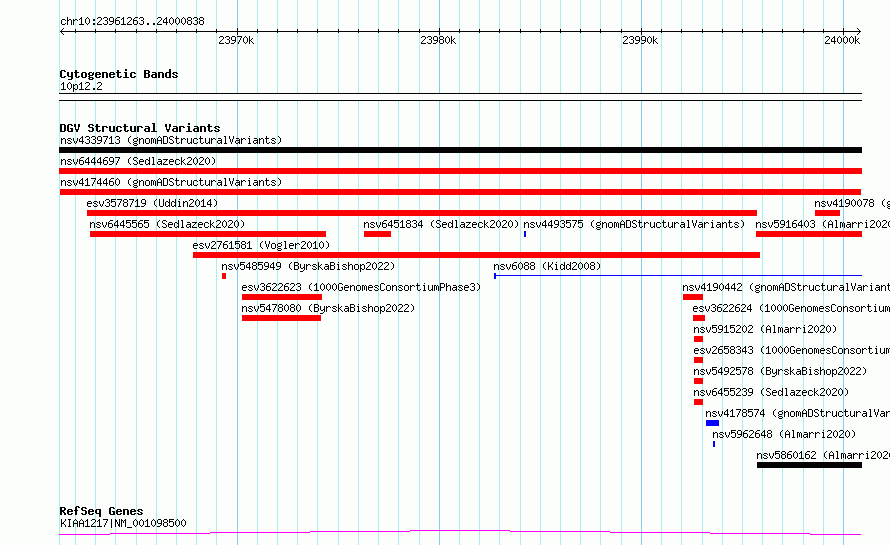Click the 23970k ruler tick label
890x545 pixels.
pos(236,40)
